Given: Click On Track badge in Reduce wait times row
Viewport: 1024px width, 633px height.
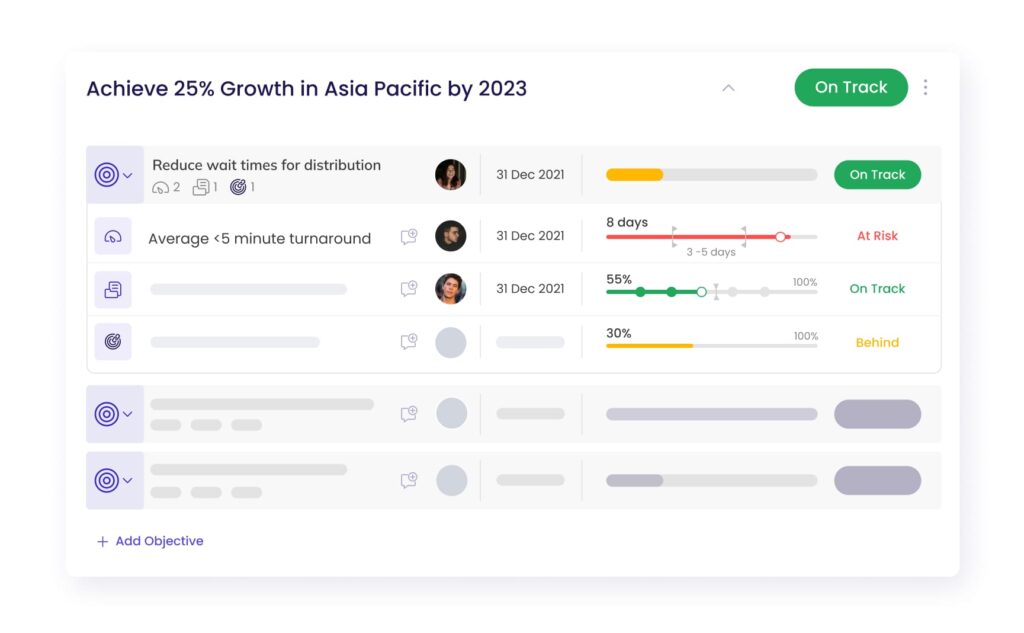Looking at the screenshot, I should pyautogui.click(x=877, y=174).
